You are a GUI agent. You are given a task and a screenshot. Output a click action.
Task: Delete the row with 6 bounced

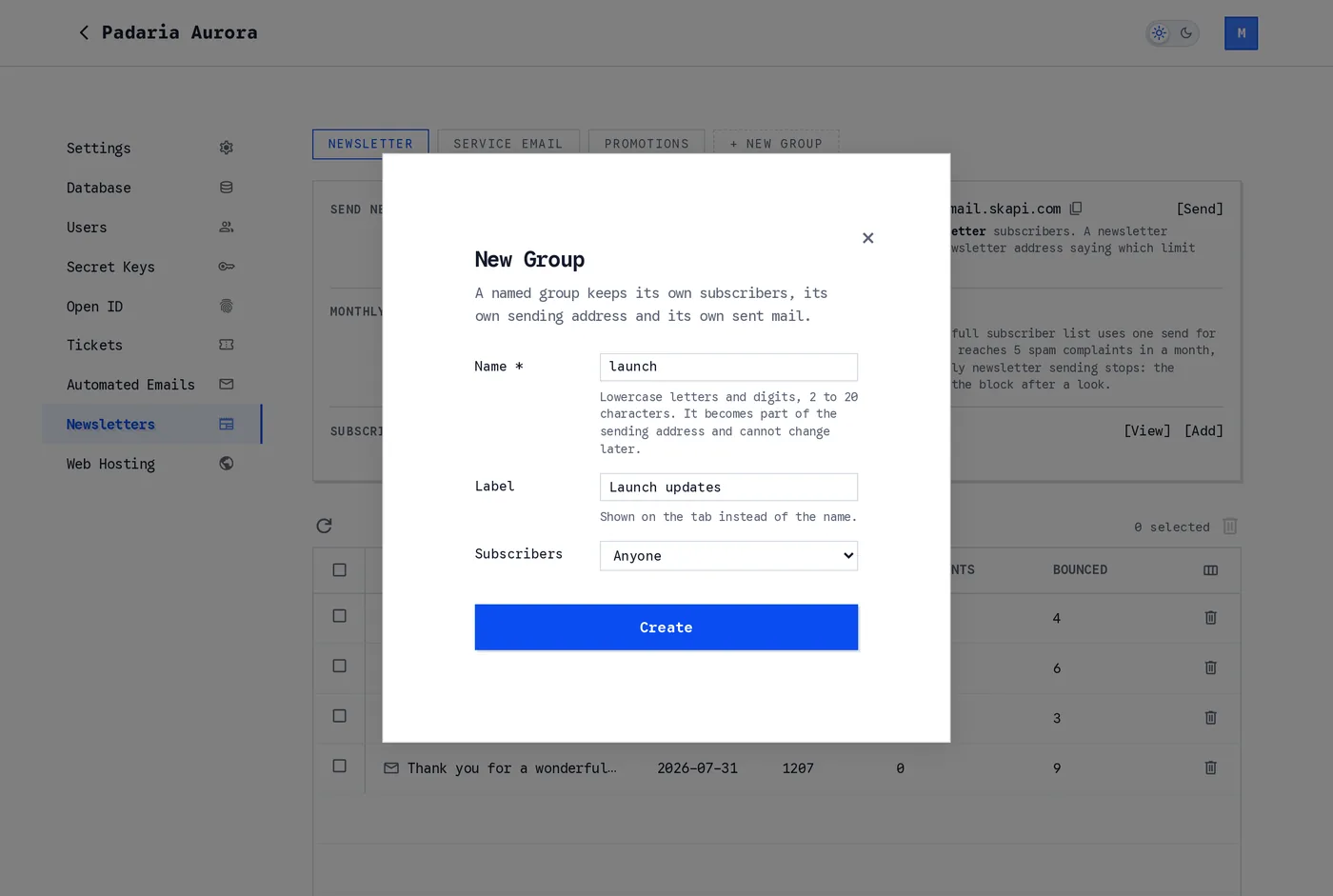(x=1211, y=668)
